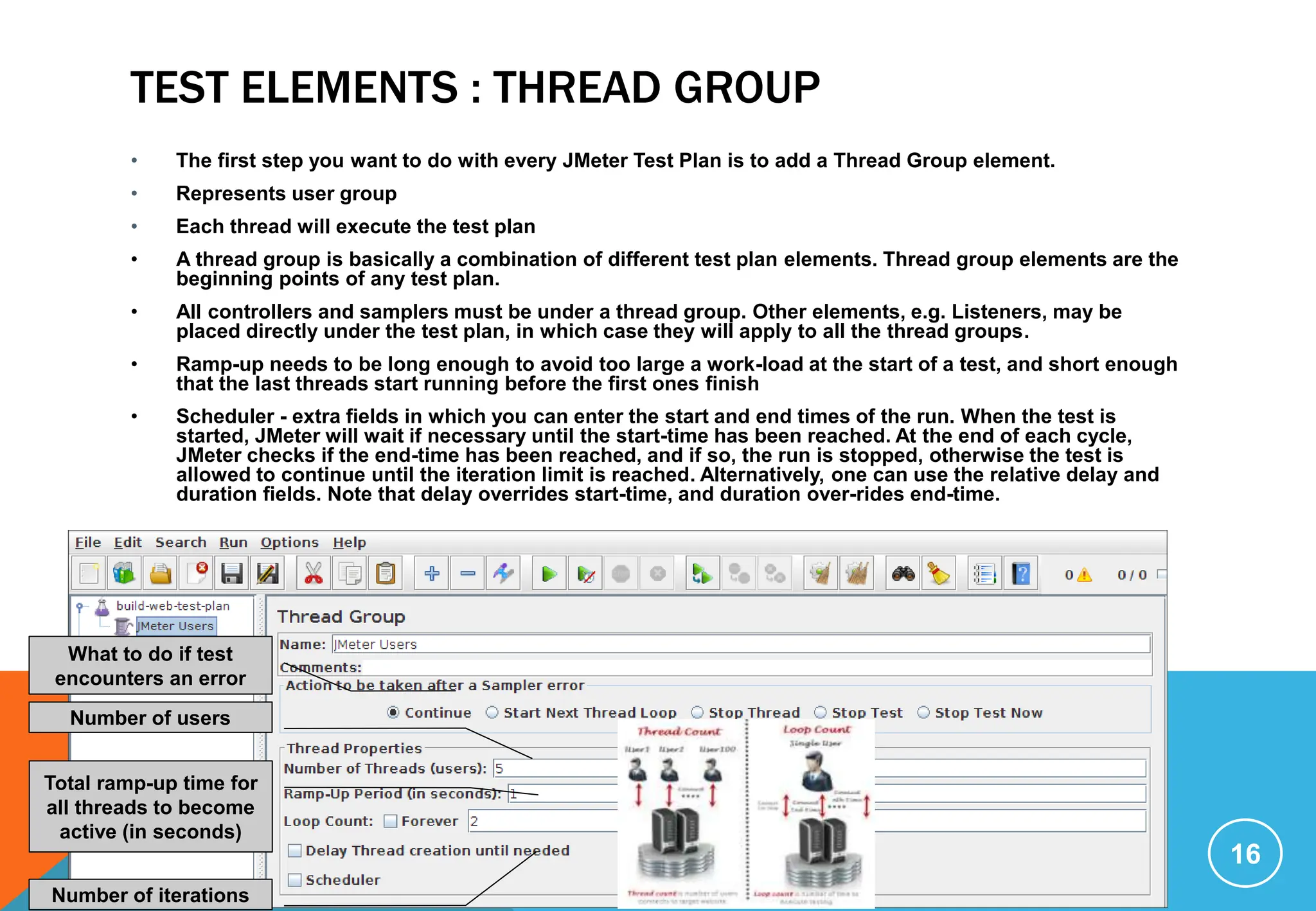Collapse the build-web-test-plan tree node
This screenshot has height=911, width=1316.
click(80, 606)
